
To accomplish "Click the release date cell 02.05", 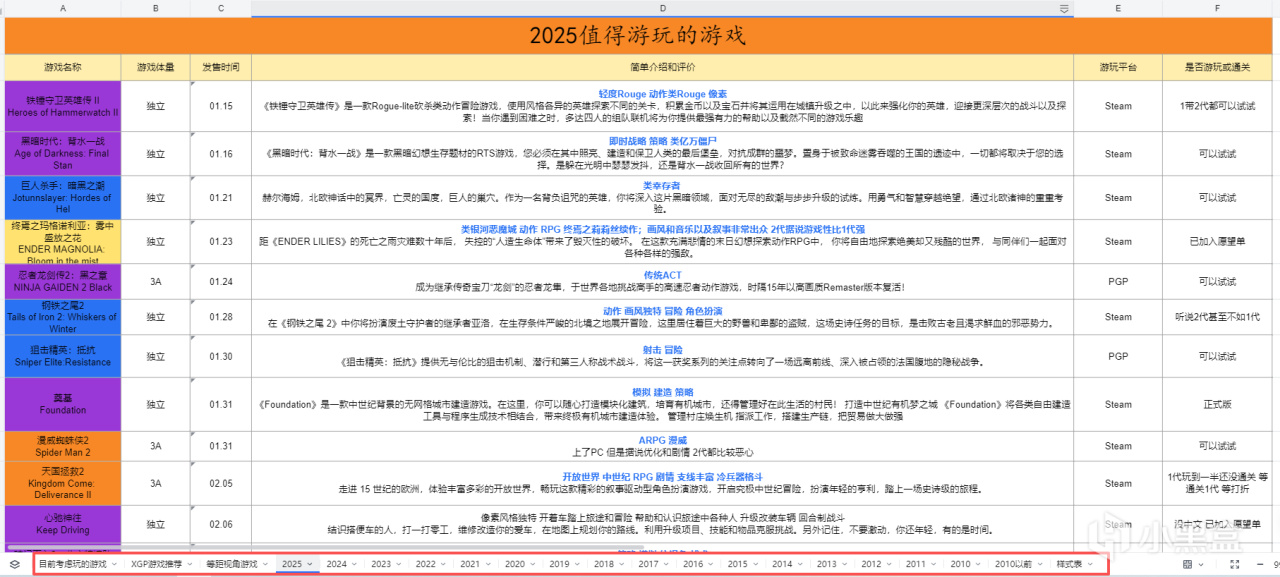I will (x=220, y=483).
